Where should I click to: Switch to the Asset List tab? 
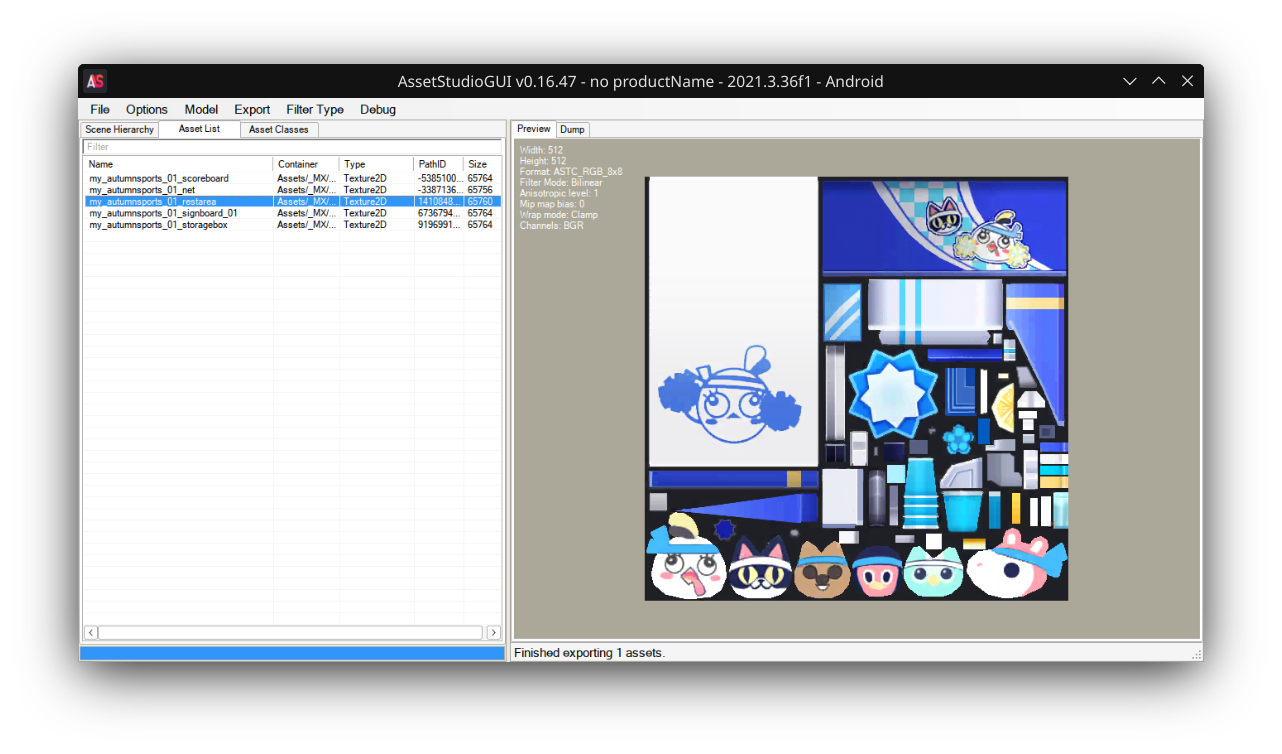(x=199, y=129)
